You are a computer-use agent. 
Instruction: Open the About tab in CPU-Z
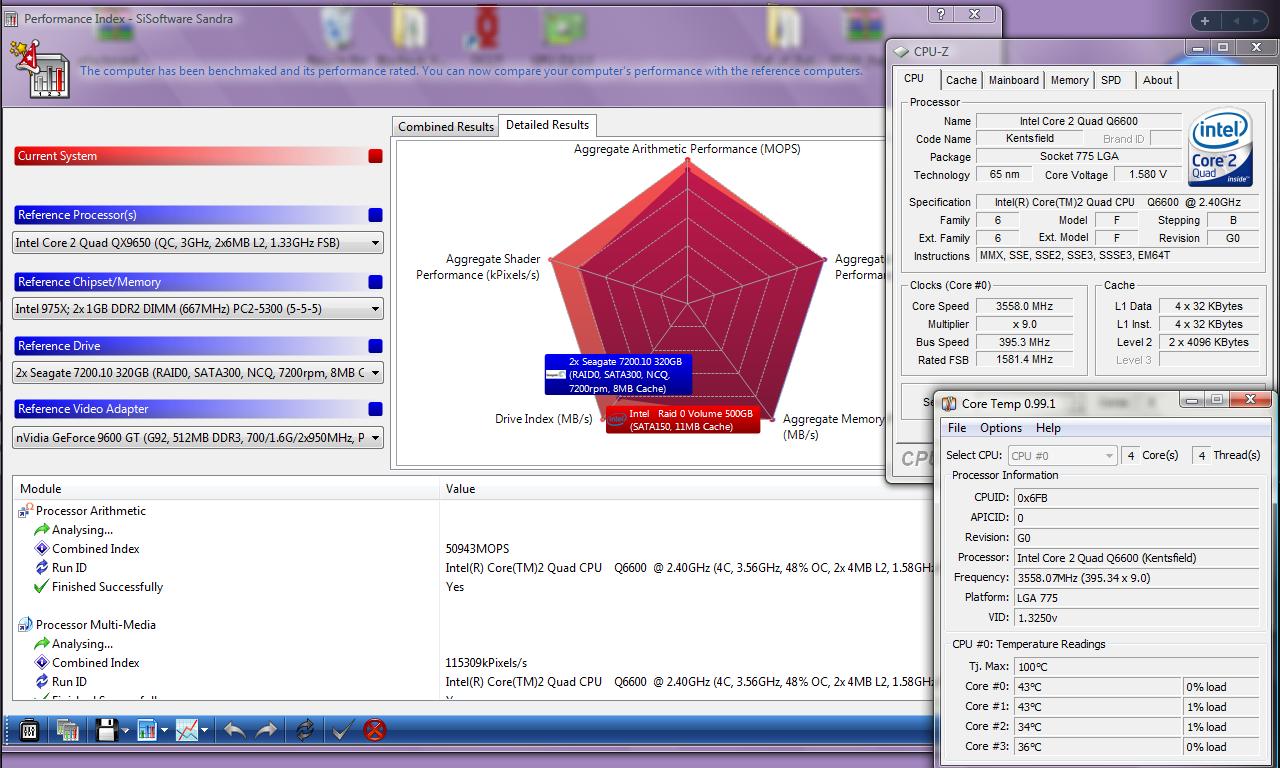(1157, 80)
